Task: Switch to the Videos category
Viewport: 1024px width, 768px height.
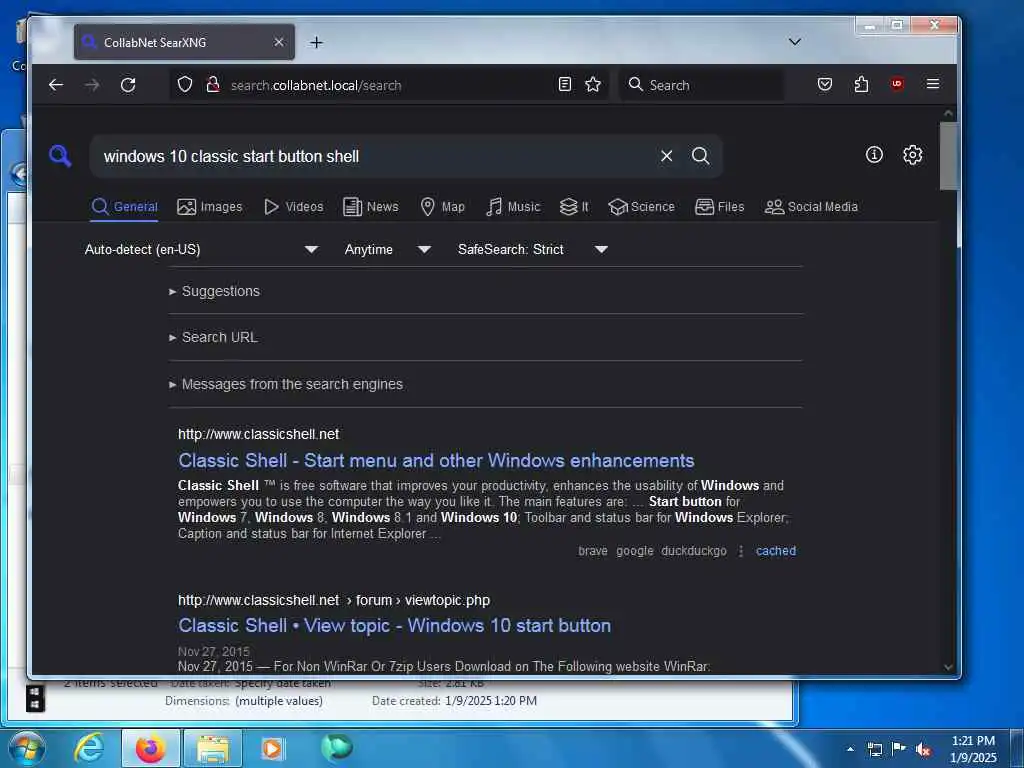Action: click(293, 207)
